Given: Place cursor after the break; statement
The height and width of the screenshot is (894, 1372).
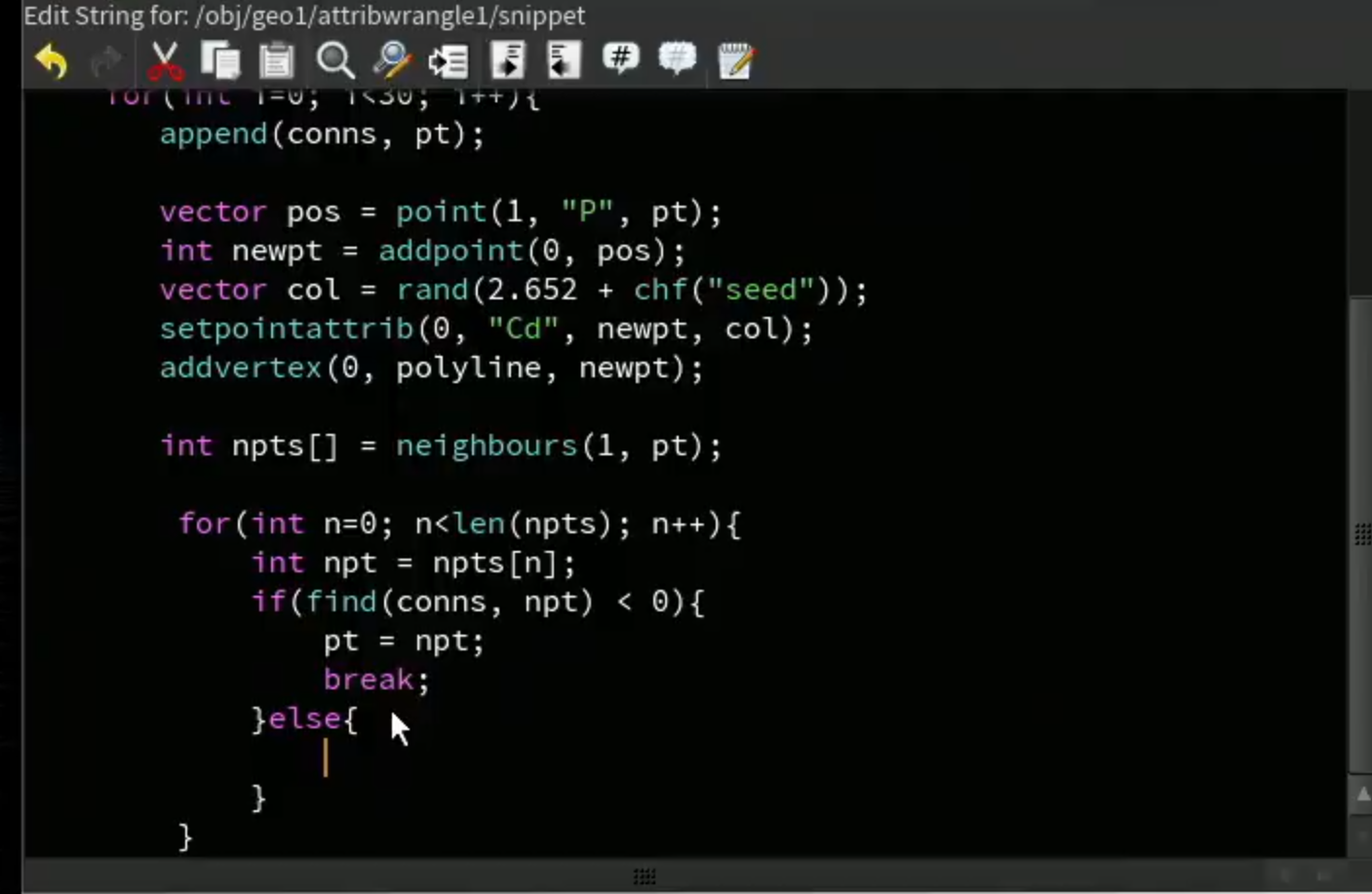Looking at the screenshot, I should pyautogui.click(x=432, y=680).
